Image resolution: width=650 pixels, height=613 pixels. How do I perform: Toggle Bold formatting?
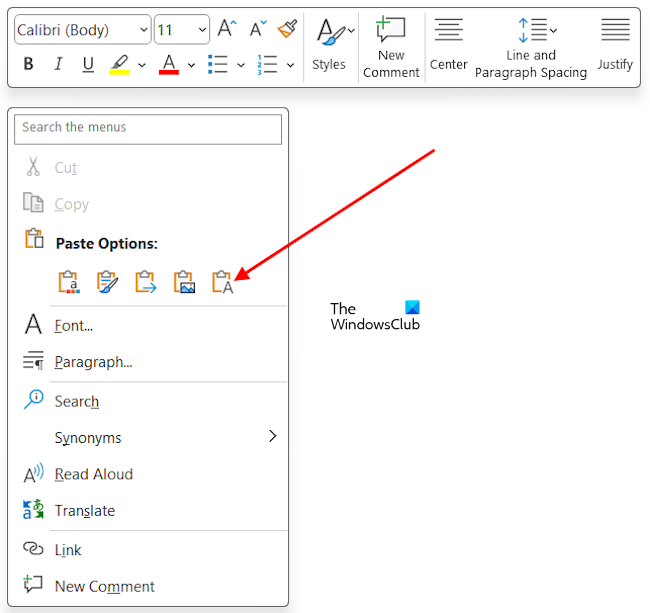[28, 64]
